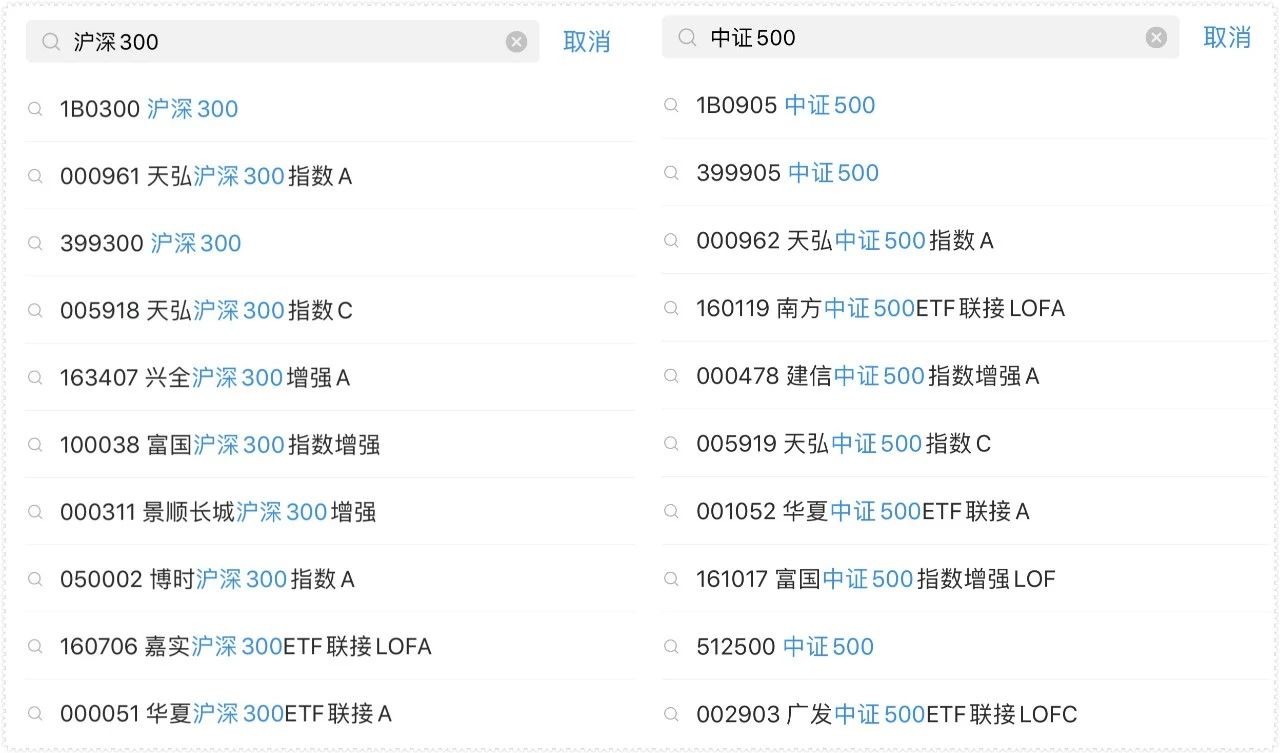The width and height of the screenshot is (1280, 753).
Task: Select suggestion 000961 天弘沪深300指数A
Action: (x=206, y=177)
